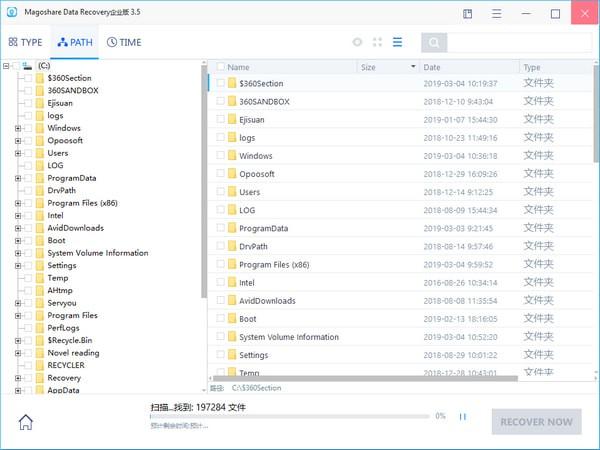Expand the $Recycle.Bin node in tree
Screen dimensions: 600x450
(18, 341)
